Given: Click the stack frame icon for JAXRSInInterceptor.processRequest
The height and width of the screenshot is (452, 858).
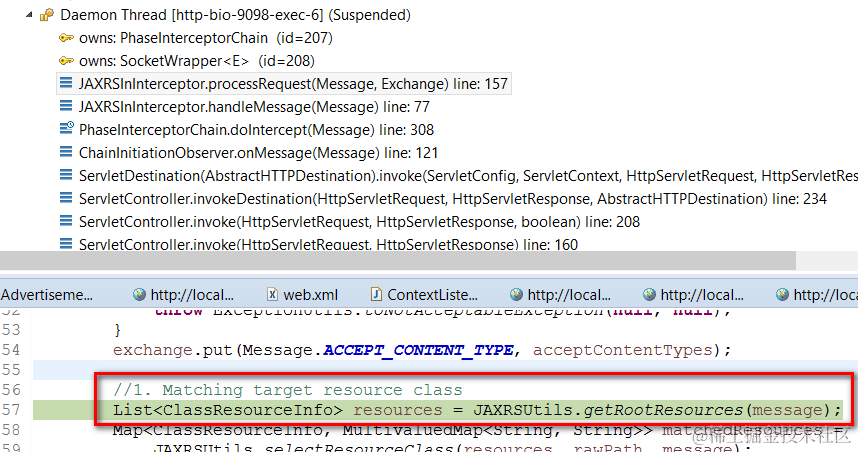Looking at the screenshot, I should 66,83.
